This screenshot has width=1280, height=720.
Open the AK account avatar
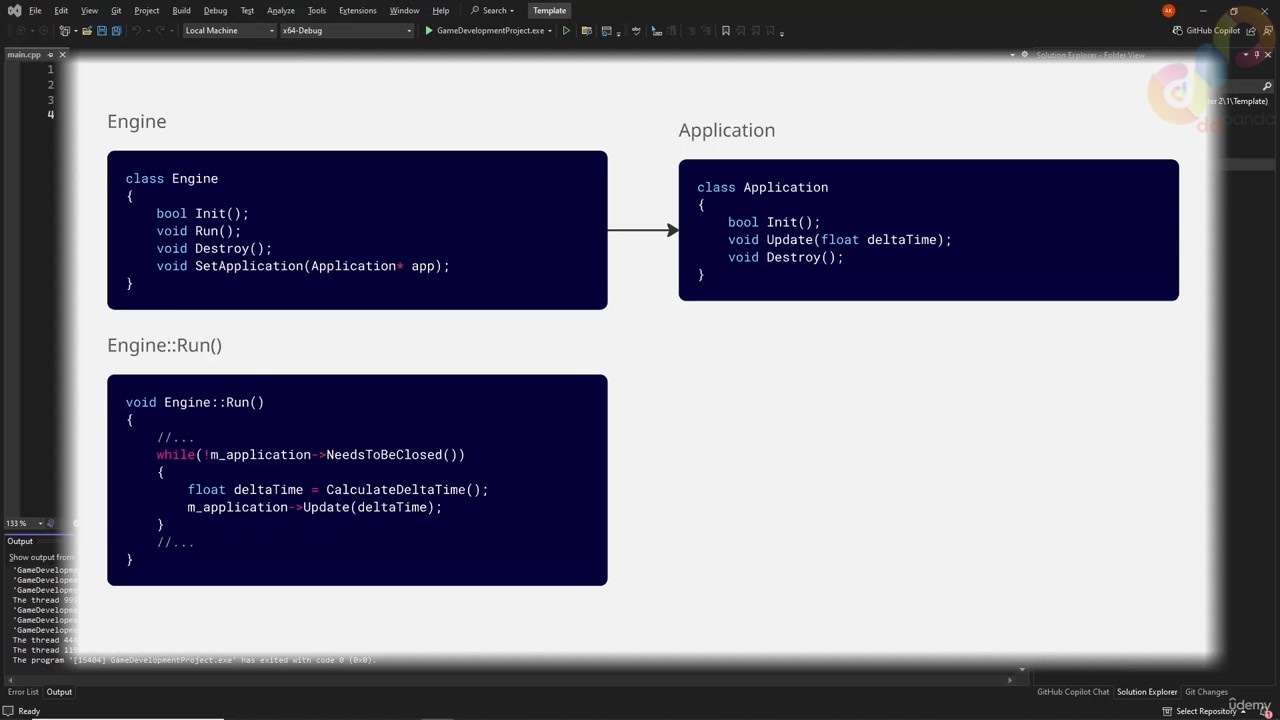click(1168, 10)
